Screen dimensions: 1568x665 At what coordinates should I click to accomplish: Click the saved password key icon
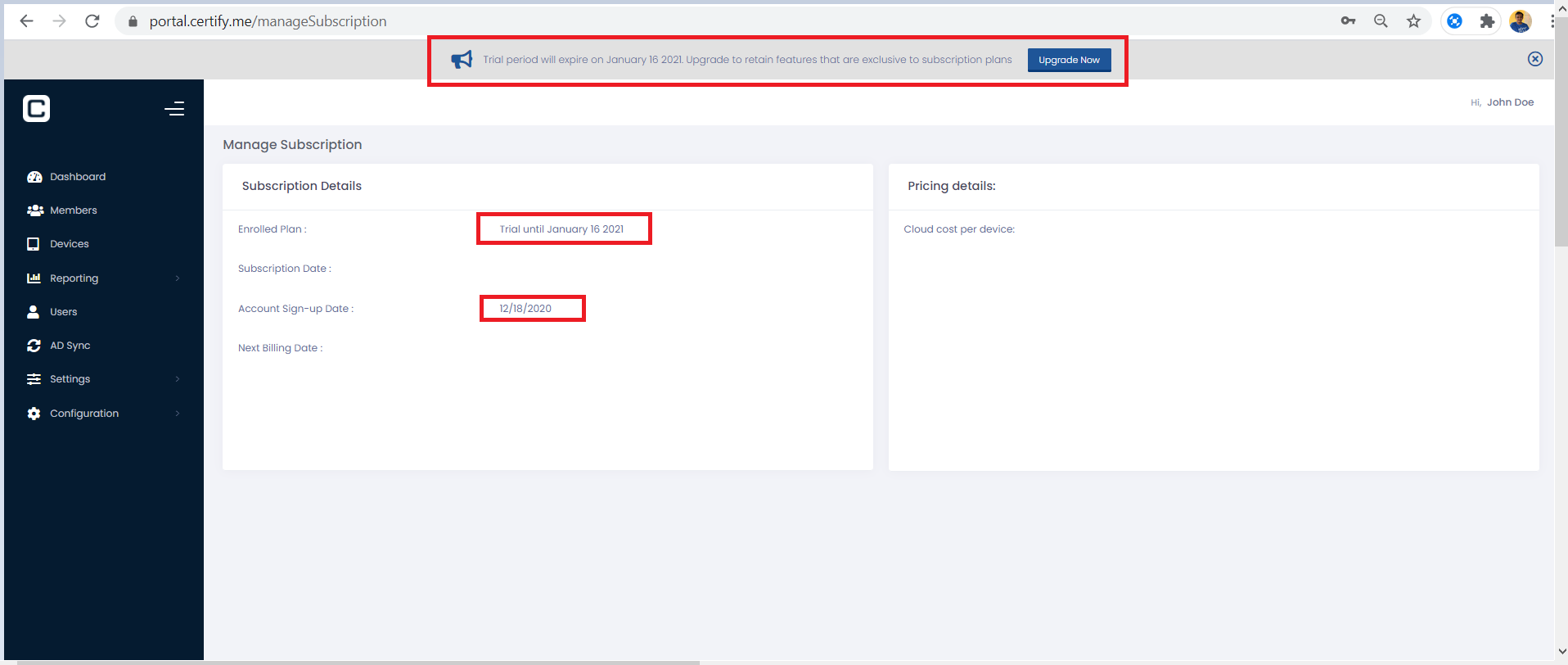tap(1348, 21)
